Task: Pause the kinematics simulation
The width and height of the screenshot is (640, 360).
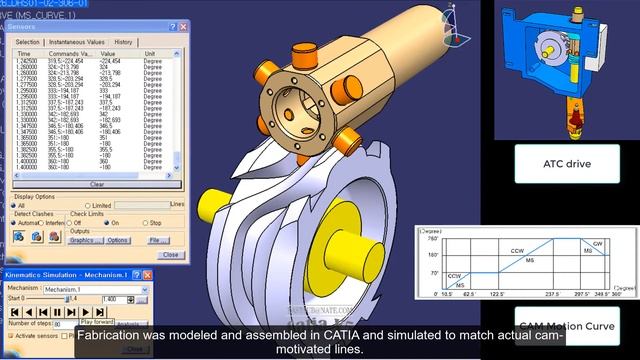Action: pyautogui.click(x=57, y=312)
